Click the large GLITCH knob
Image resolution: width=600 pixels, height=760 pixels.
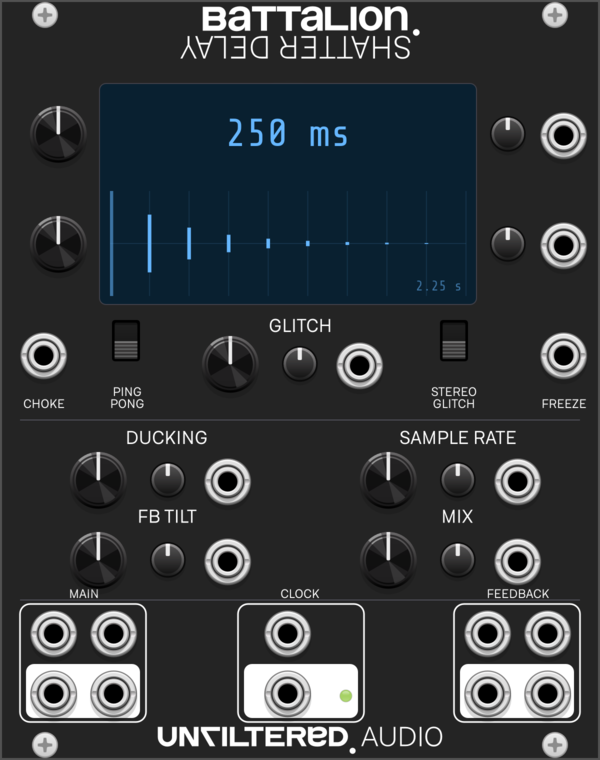(230, 364)
